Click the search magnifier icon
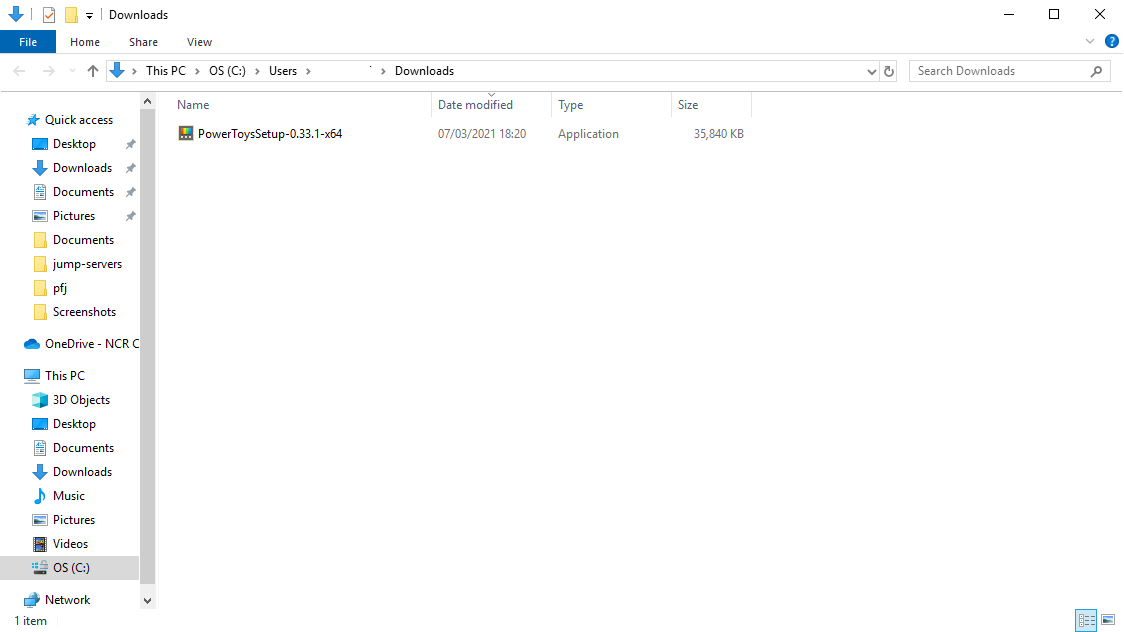 (x=1096, y=71)
